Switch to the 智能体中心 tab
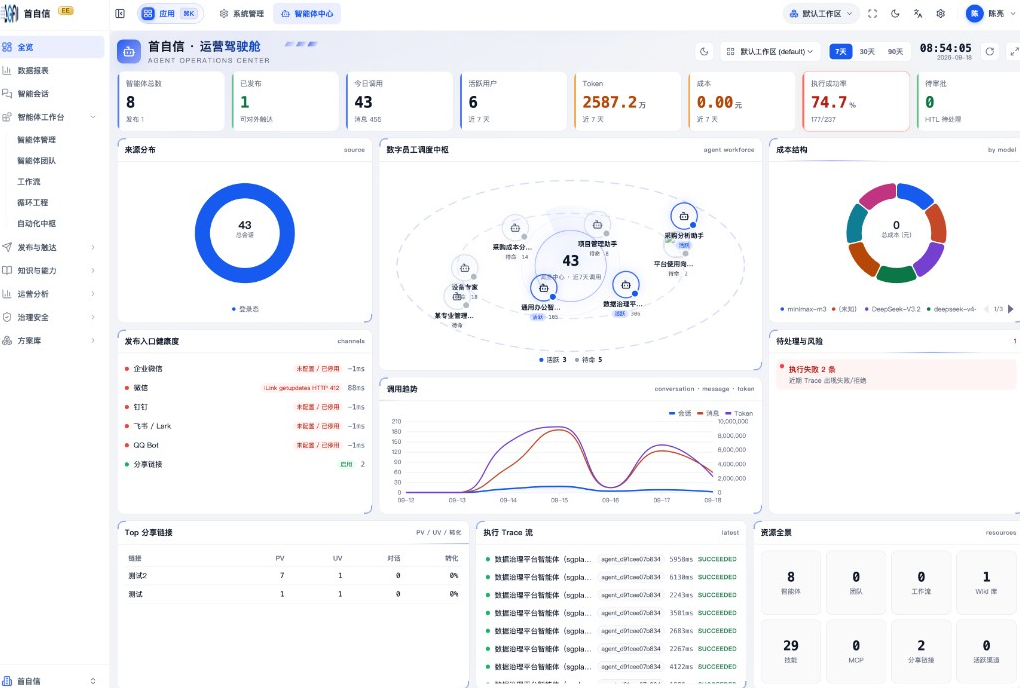 coord(307,13)
